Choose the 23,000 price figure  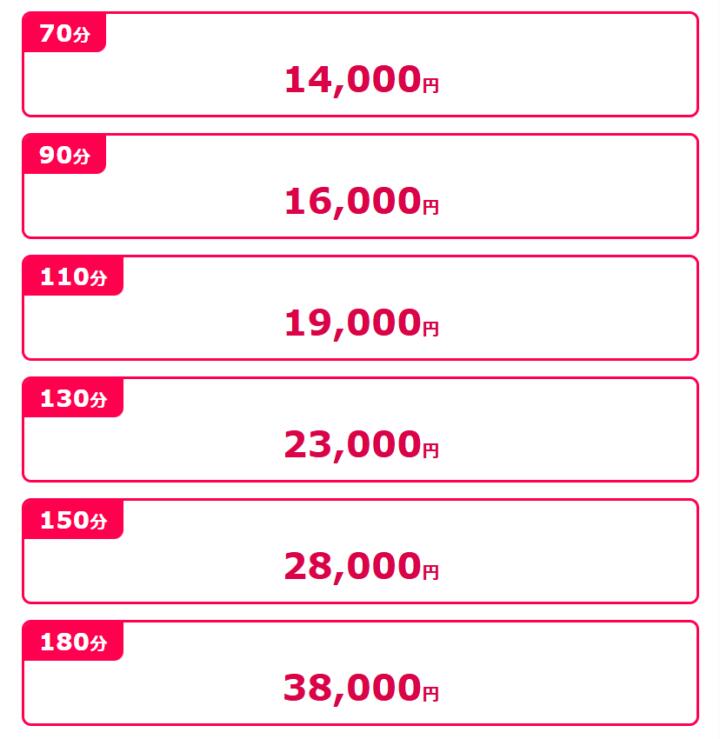[351, 446]
